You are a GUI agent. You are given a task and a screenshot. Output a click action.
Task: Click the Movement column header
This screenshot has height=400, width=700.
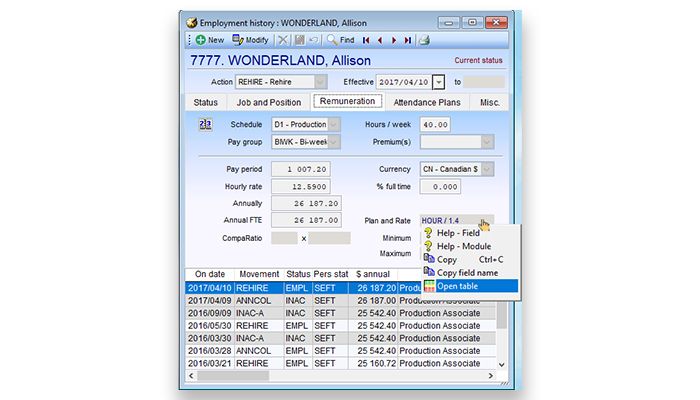click(259, 274)
